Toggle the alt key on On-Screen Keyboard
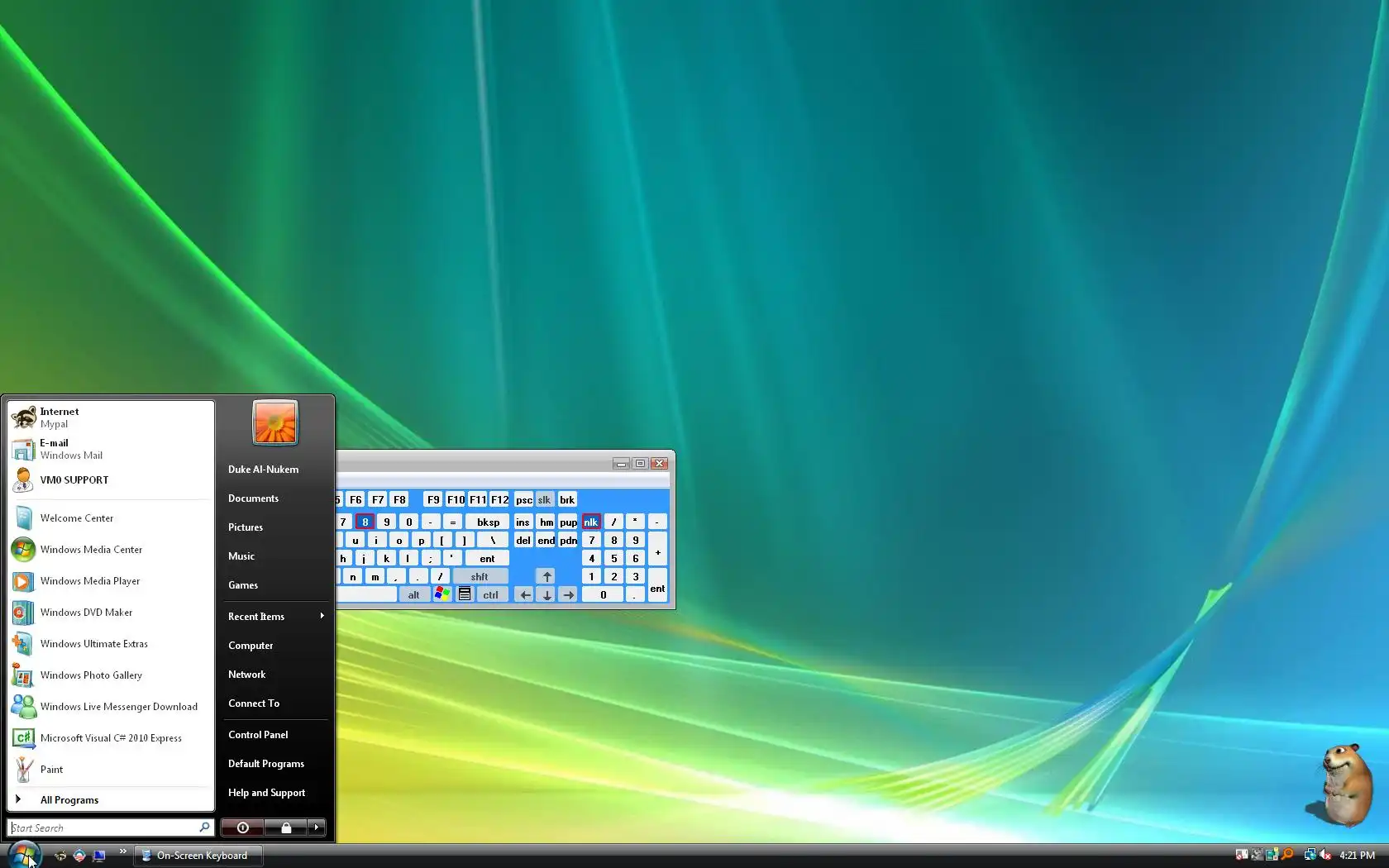This screenshot has height=868, width=1389. pyautogui.click(x=413, y=594)
